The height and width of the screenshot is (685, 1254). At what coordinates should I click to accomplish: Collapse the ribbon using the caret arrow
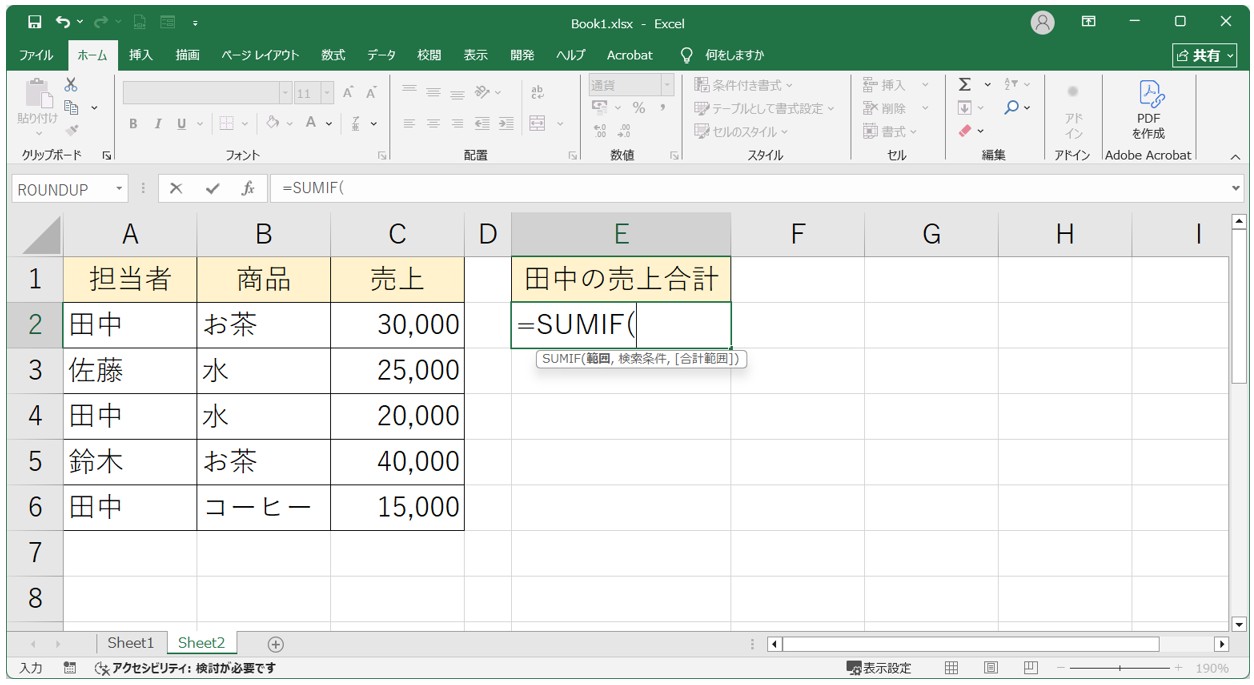click(1234, 157)
